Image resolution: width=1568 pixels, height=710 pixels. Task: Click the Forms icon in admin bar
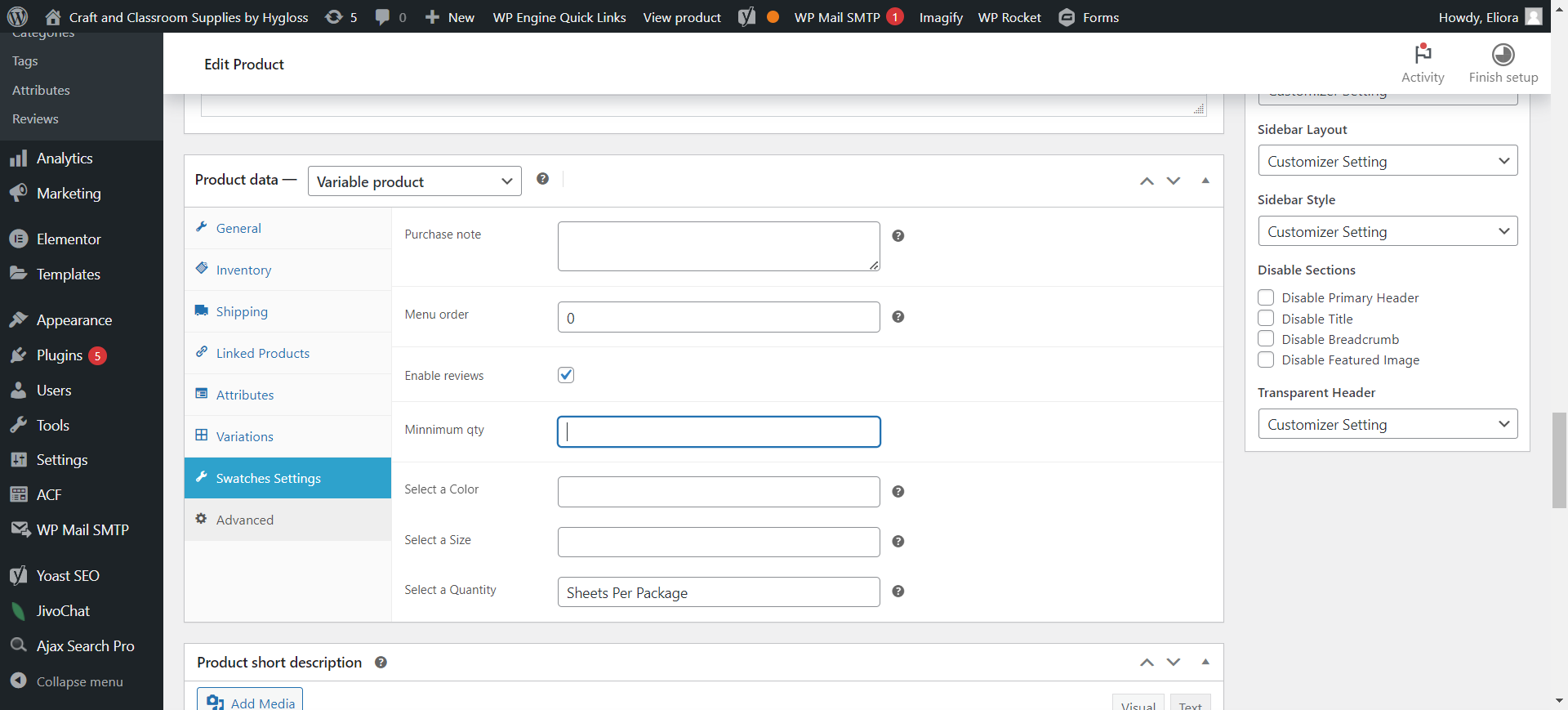click(1067, 17)
